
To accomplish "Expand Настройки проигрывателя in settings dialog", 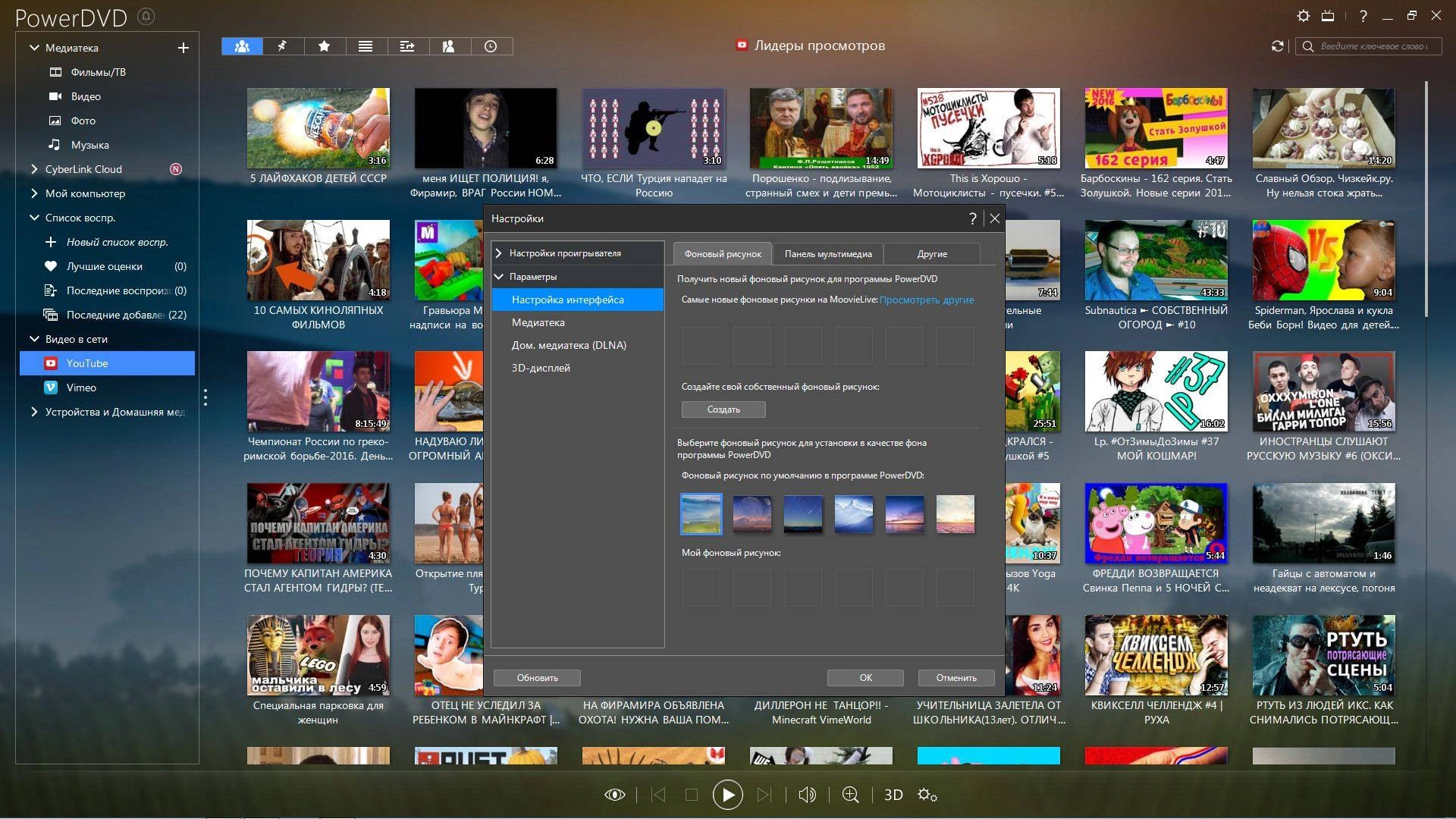I will click(x=499, y=253).
